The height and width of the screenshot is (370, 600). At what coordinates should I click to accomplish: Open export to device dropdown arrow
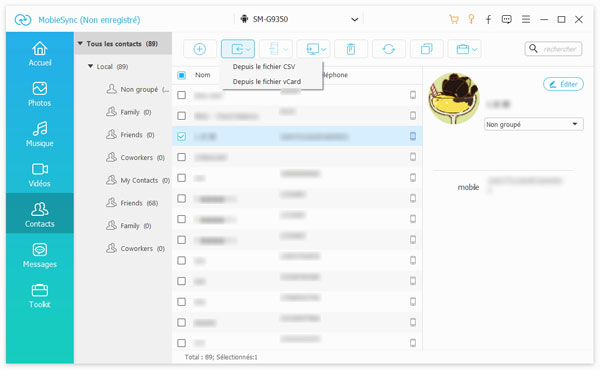285,49
